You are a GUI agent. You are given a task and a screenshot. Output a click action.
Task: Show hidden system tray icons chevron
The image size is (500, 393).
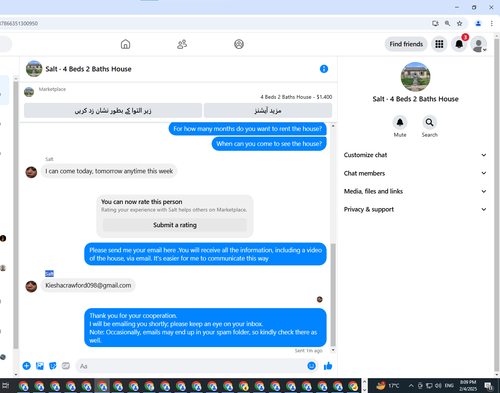(x=411, y=386)
